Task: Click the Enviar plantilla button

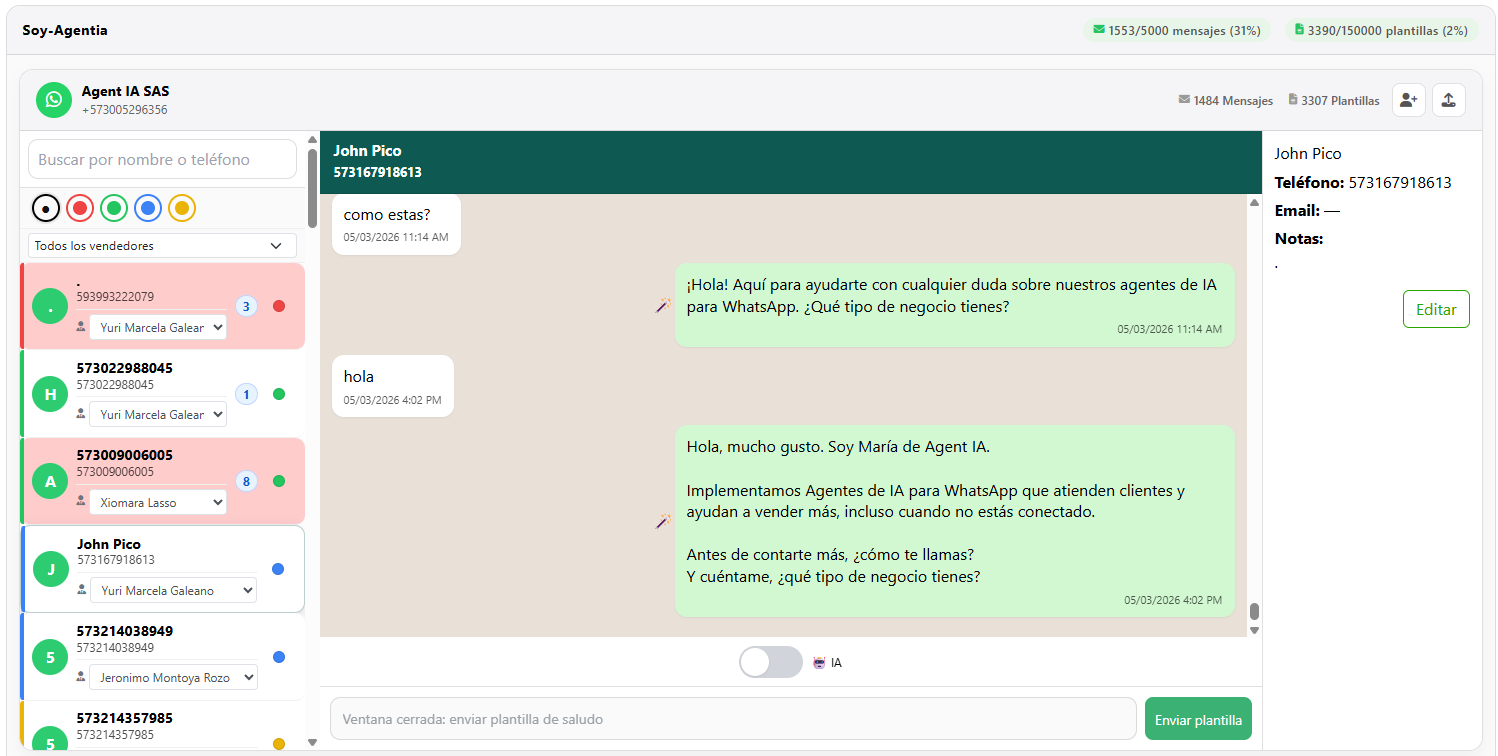Action: (1198, 719)
